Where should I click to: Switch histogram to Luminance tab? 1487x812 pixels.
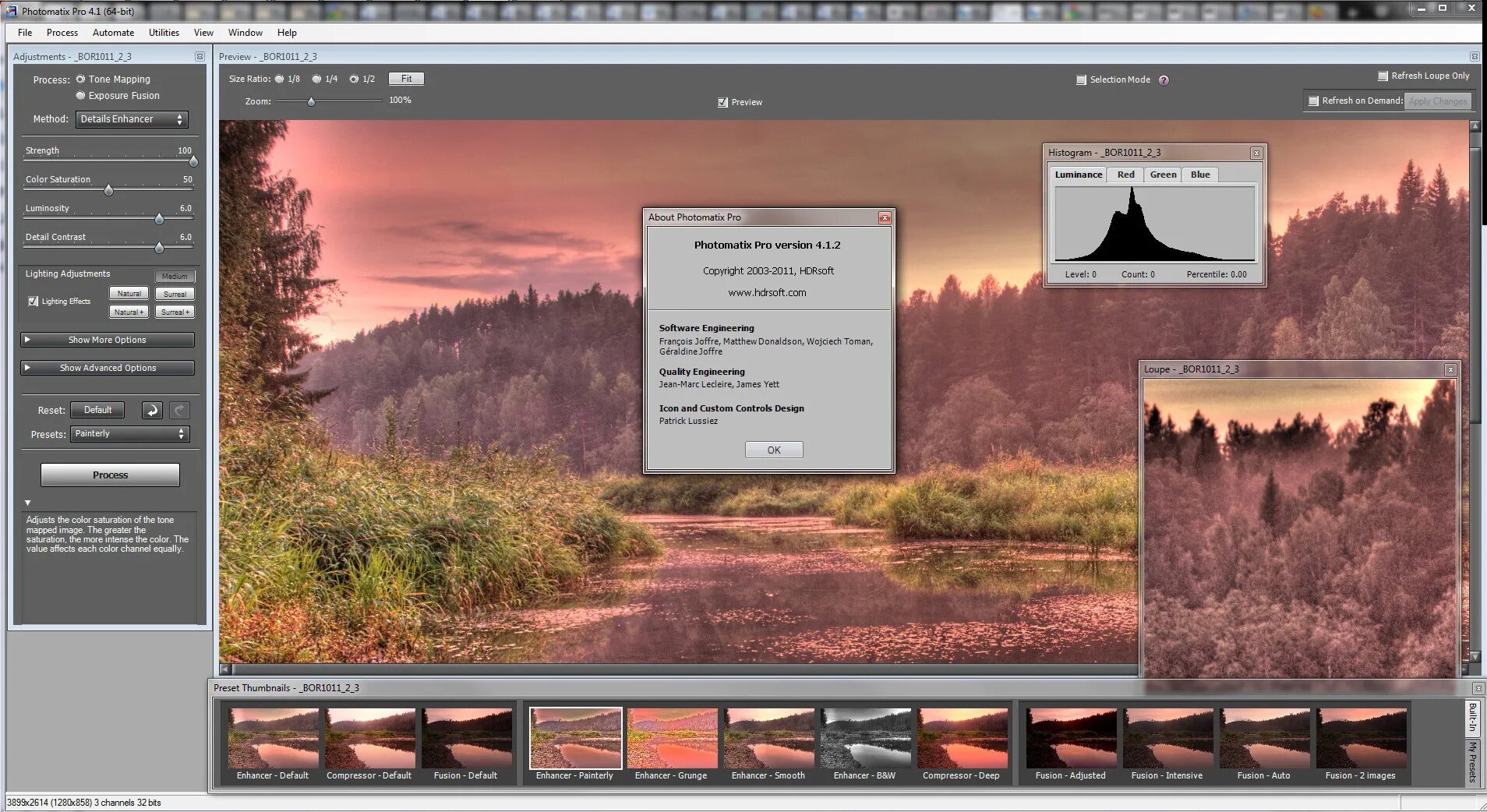coord(1079,175)
